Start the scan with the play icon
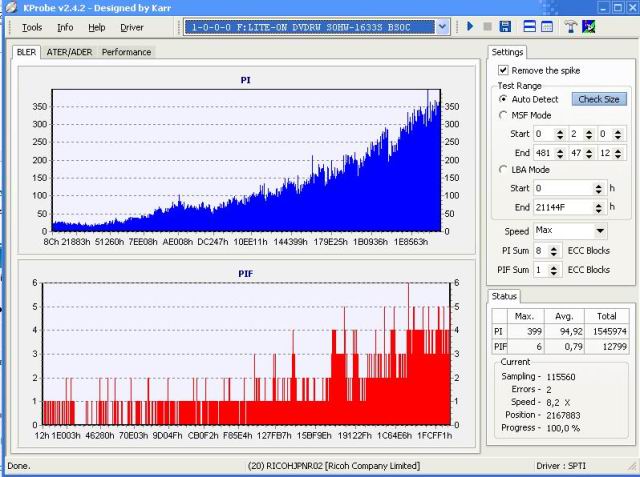Viewport: 640px width, 477px height. coord(470,27)
